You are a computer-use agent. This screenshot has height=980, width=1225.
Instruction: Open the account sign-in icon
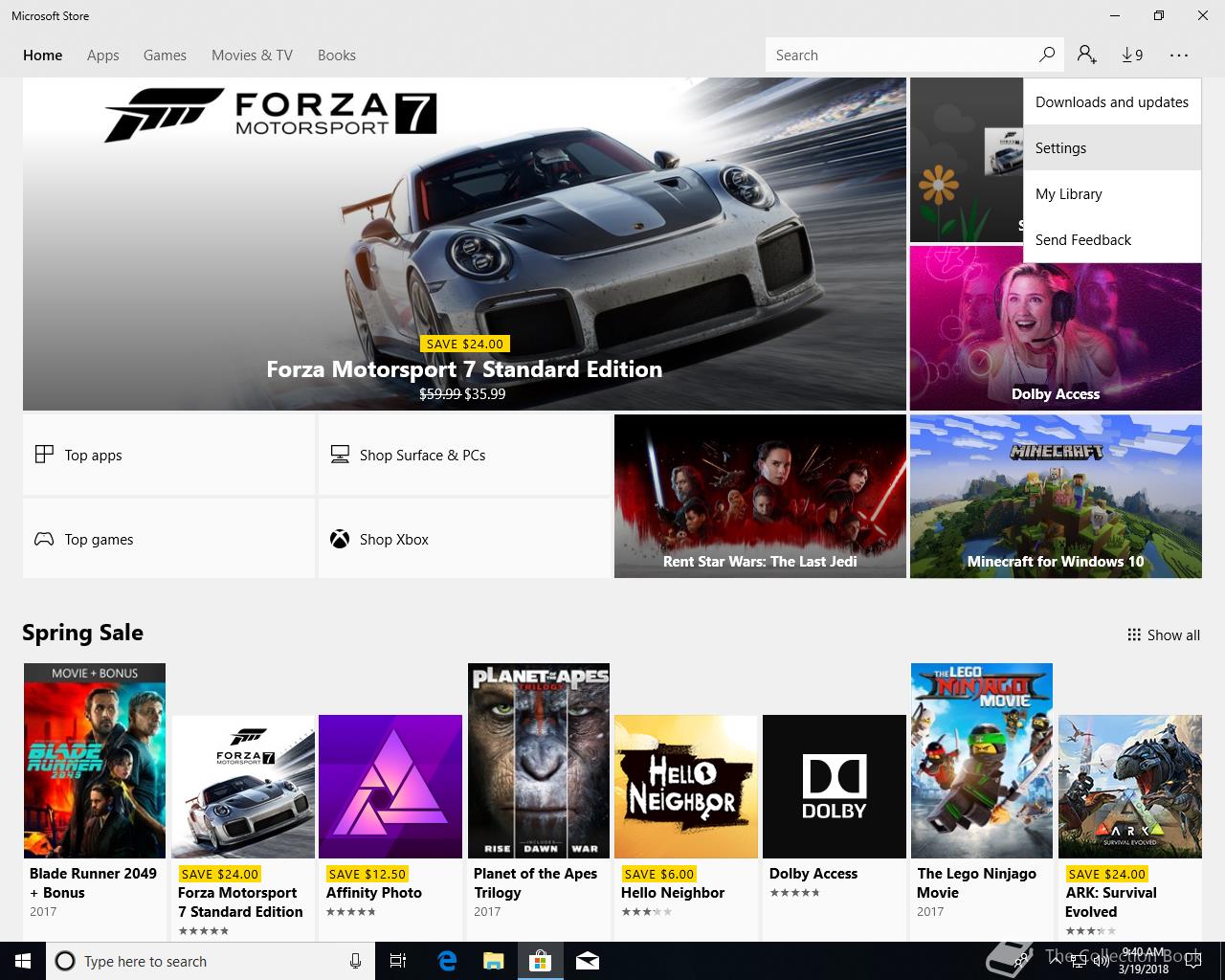click(x=1086, y=55)
